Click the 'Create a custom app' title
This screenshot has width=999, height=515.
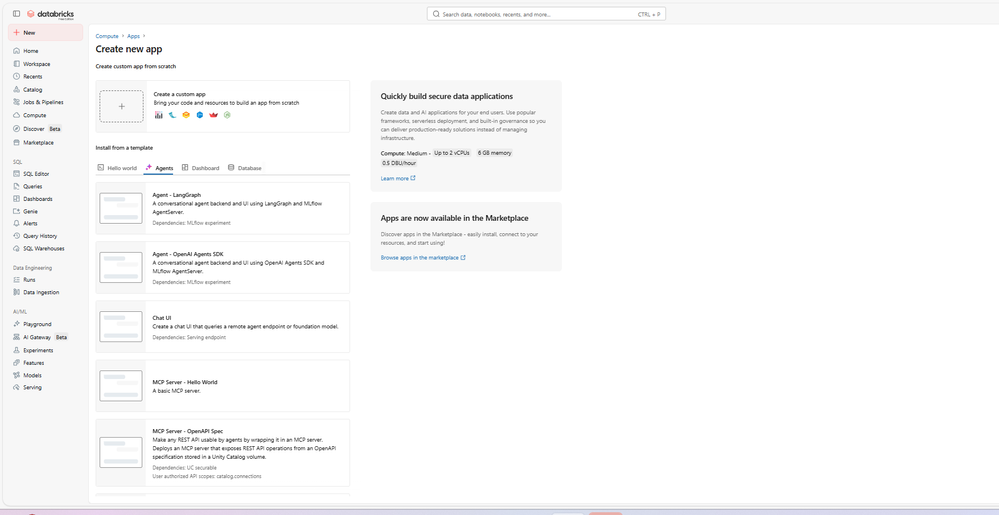tap(180, 94)
